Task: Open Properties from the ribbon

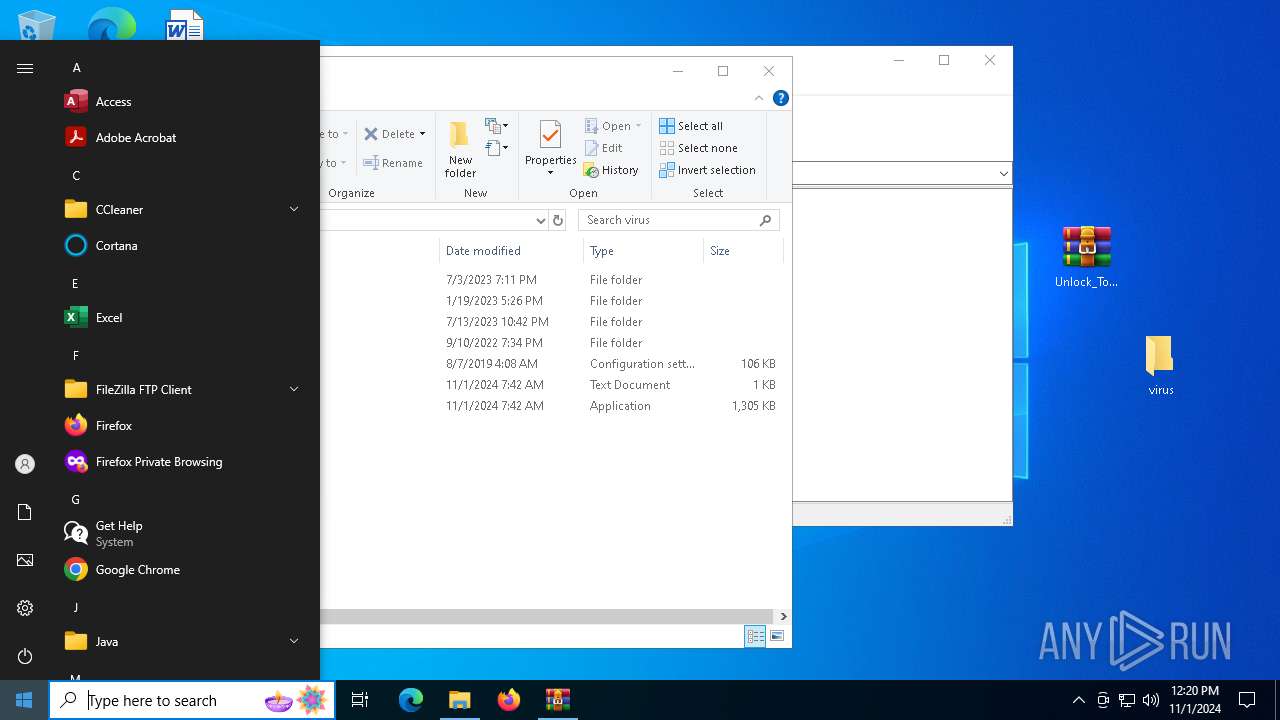Action: tap(550, 142)
